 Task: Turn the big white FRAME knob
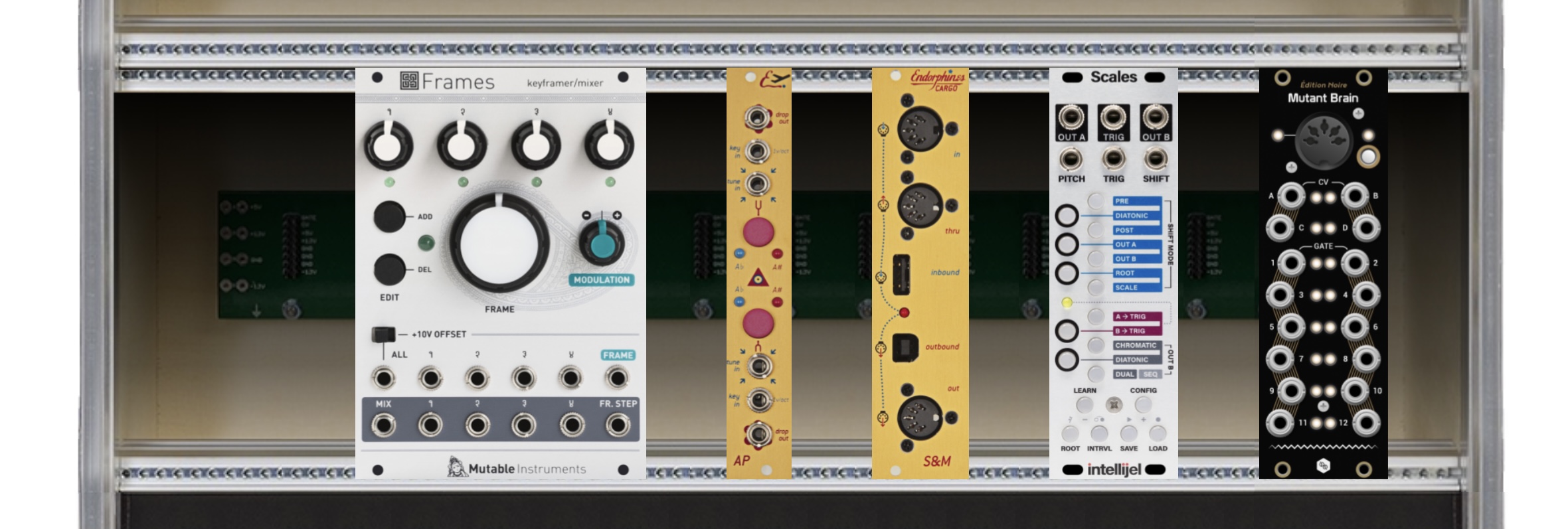pyautogui.click(x=499, y=243)
